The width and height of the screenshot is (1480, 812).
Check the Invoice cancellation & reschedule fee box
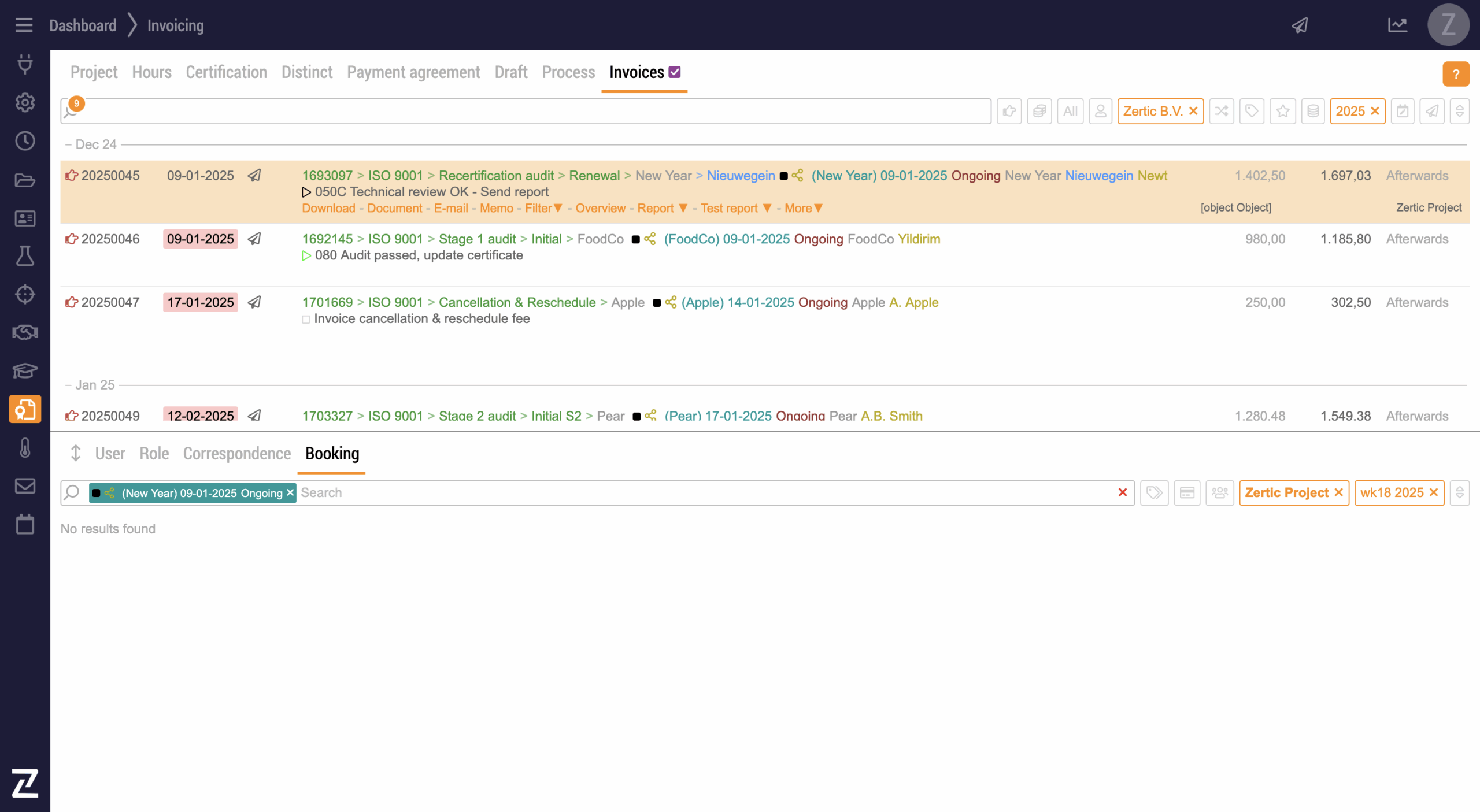click(x=306, y=319)
